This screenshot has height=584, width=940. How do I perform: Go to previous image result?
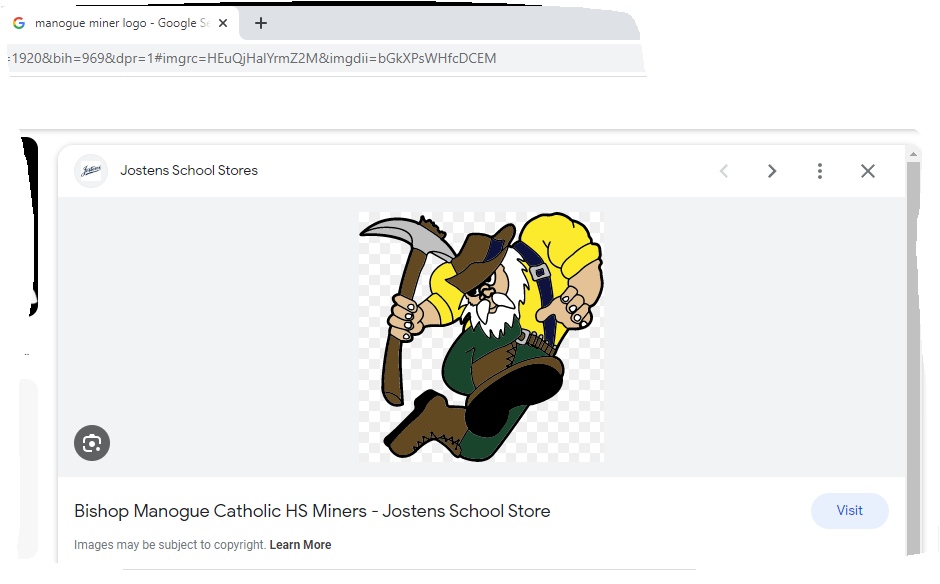point(724,171)
